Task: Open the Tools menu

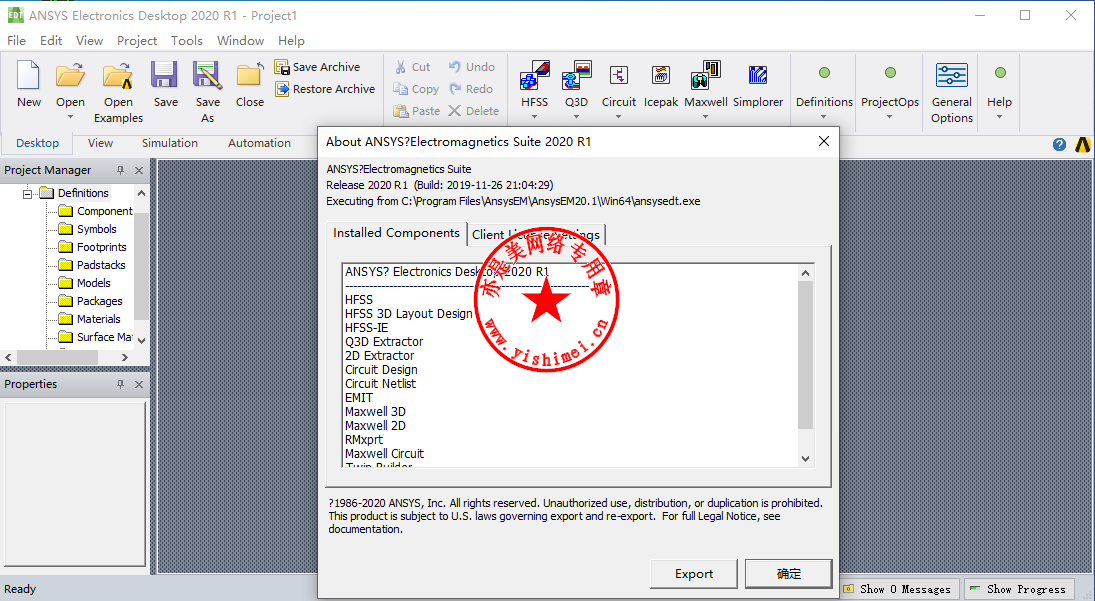Action: coord(186,40)
